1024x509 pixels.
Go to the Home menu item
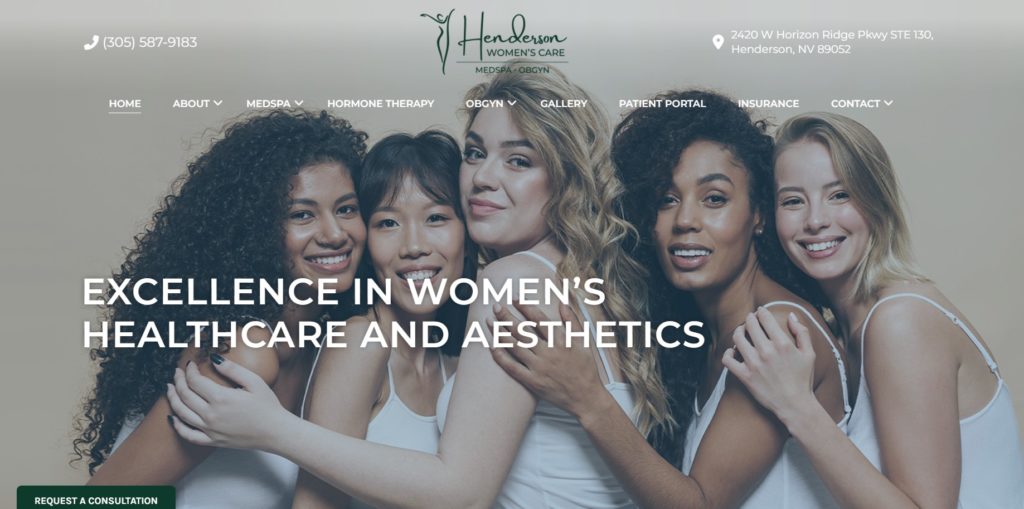point(125,103)
